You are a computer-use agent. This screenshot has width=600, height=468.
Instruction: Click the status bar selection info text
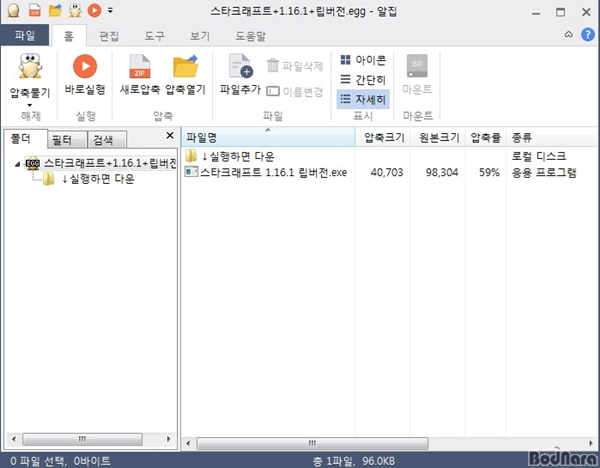[60, 461]
